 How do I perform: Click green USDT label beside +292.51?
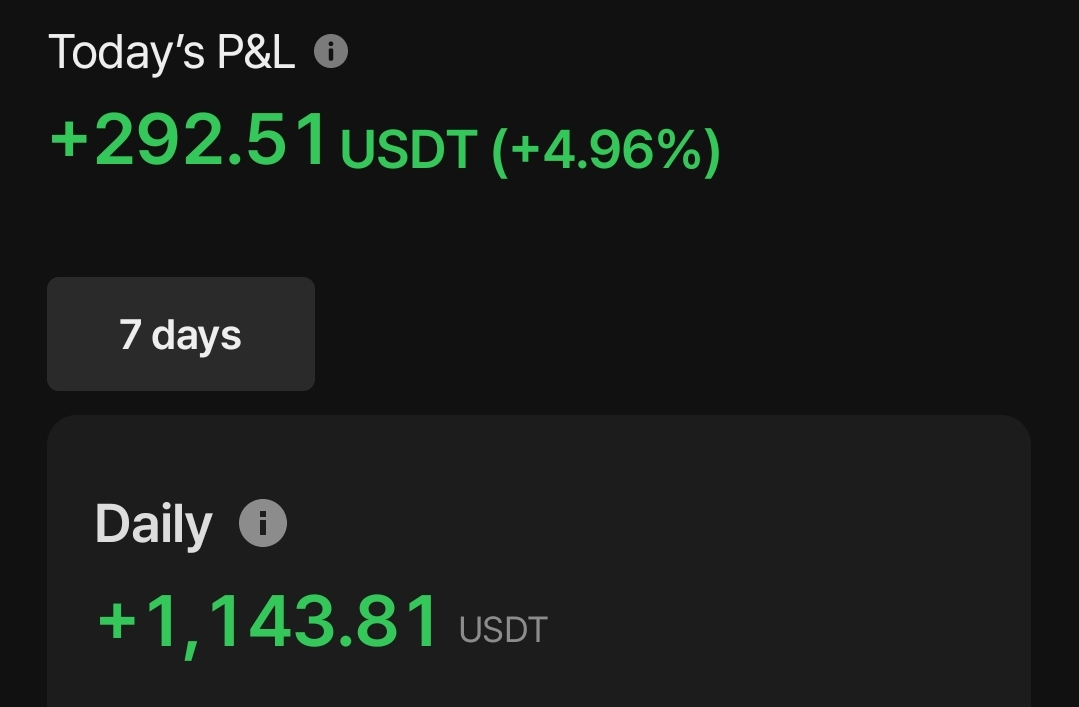[407, 150]
